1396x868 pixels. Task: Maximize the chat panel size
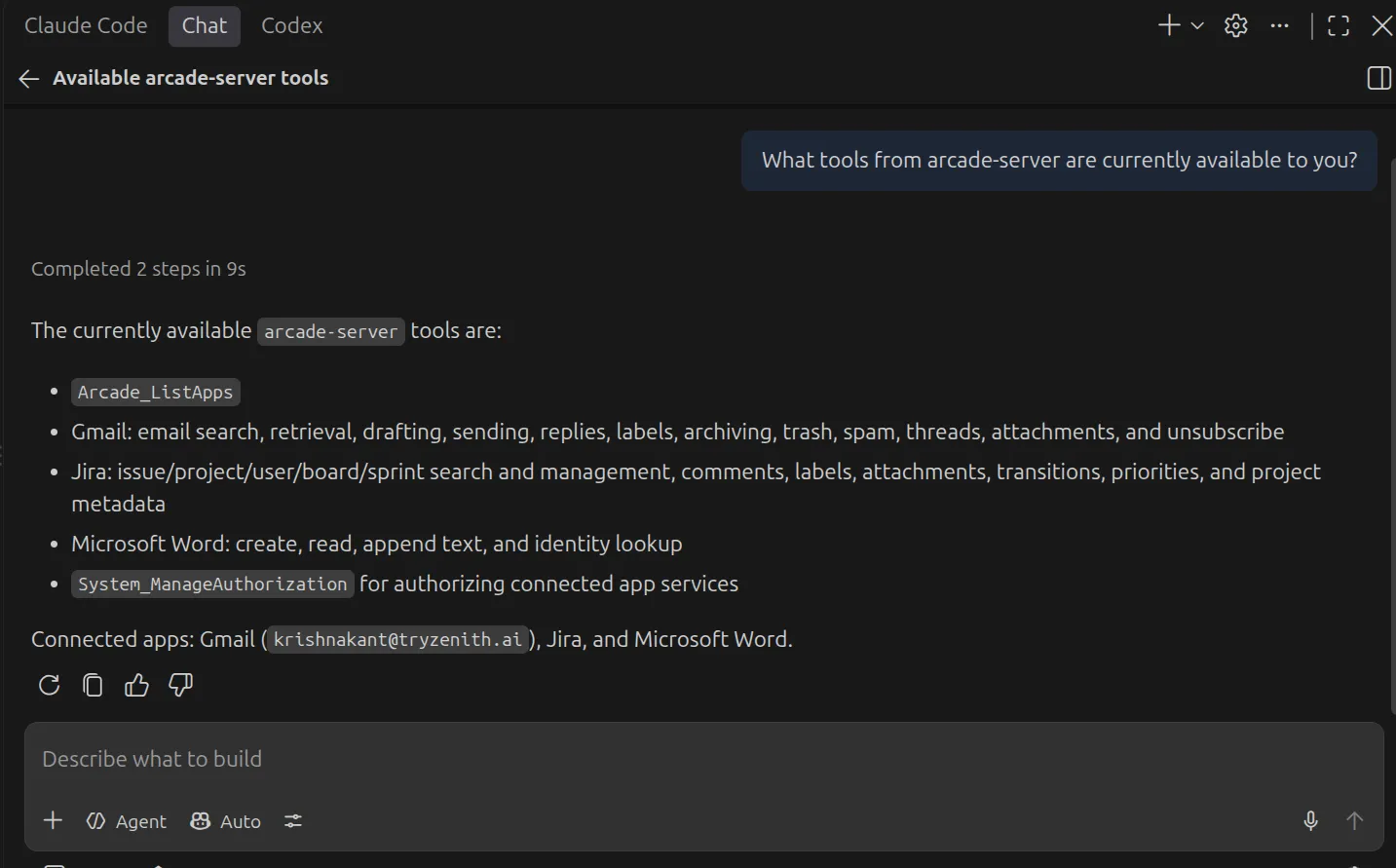point(1339,26)
